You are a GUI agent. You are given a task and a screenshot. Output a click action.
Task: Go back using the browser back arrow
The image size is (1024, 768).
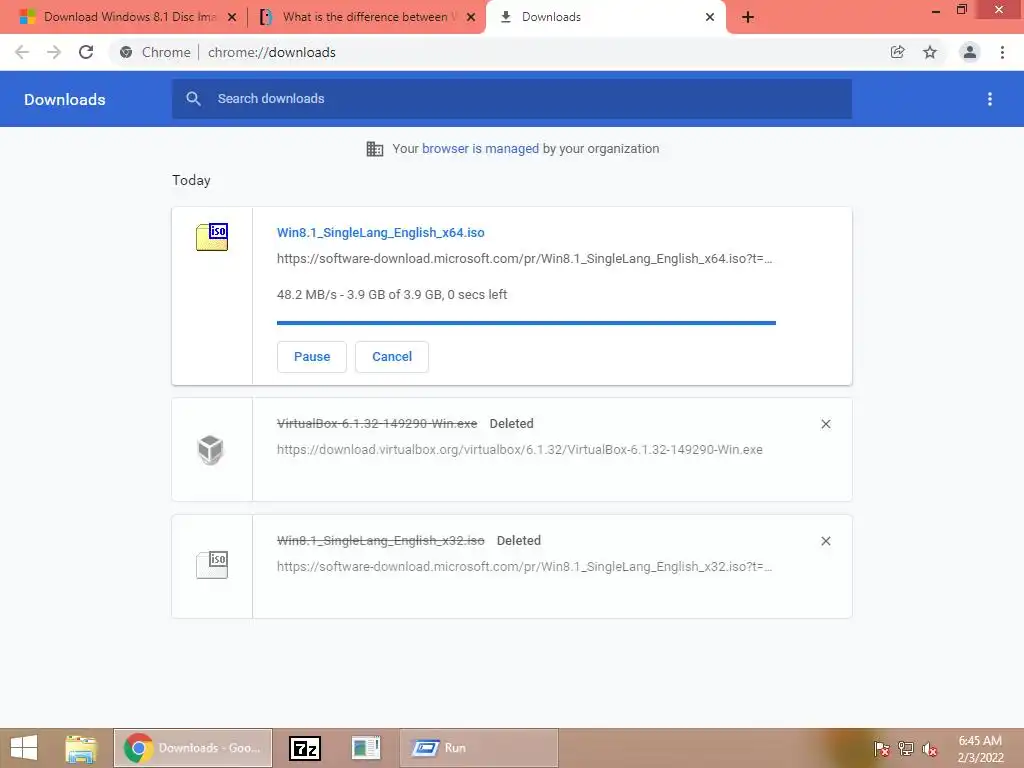click(22, 52)
